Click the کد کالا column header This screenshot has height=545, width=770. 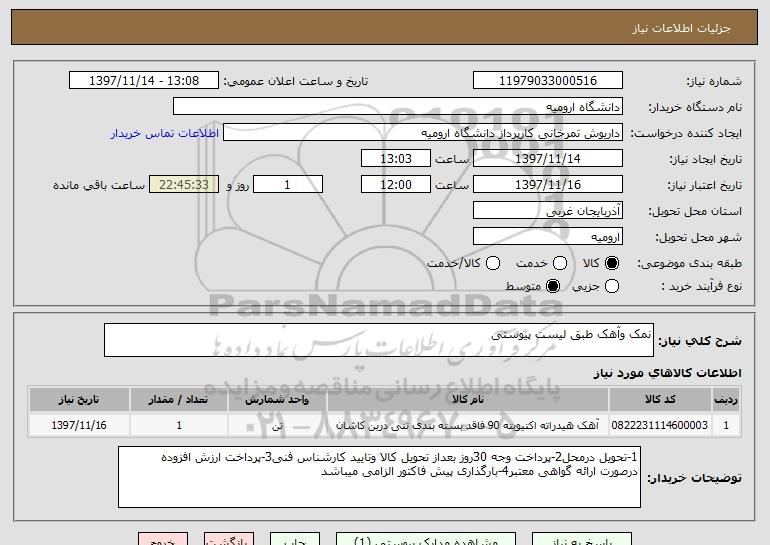click(660, 400)
